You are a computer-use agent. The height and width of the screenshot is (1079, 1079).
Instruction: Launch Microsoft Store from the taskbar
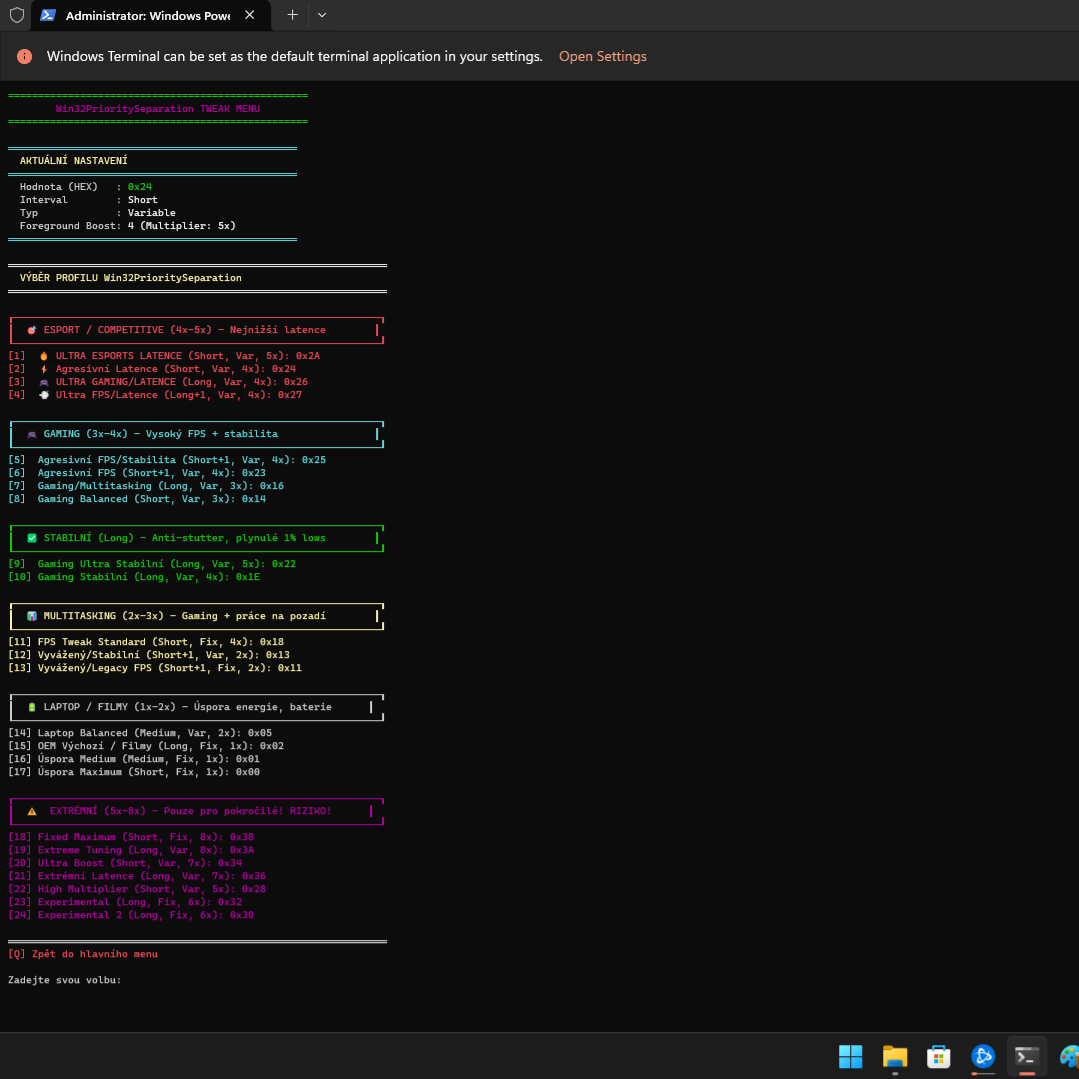938,1056
